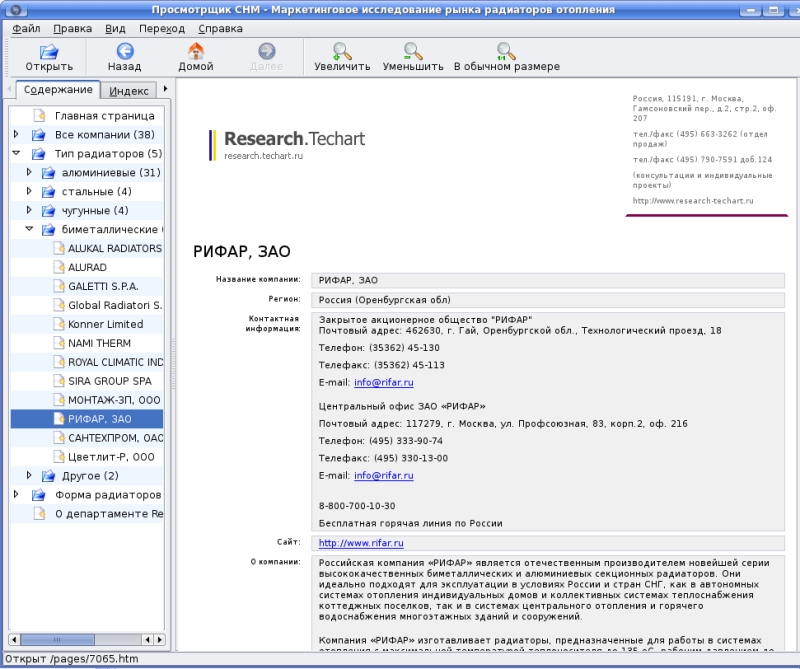The height and width of the screenshot is (669, 800).
Task: Select Цветлит-Р, ООО tree item
Action: coord(111,457)
